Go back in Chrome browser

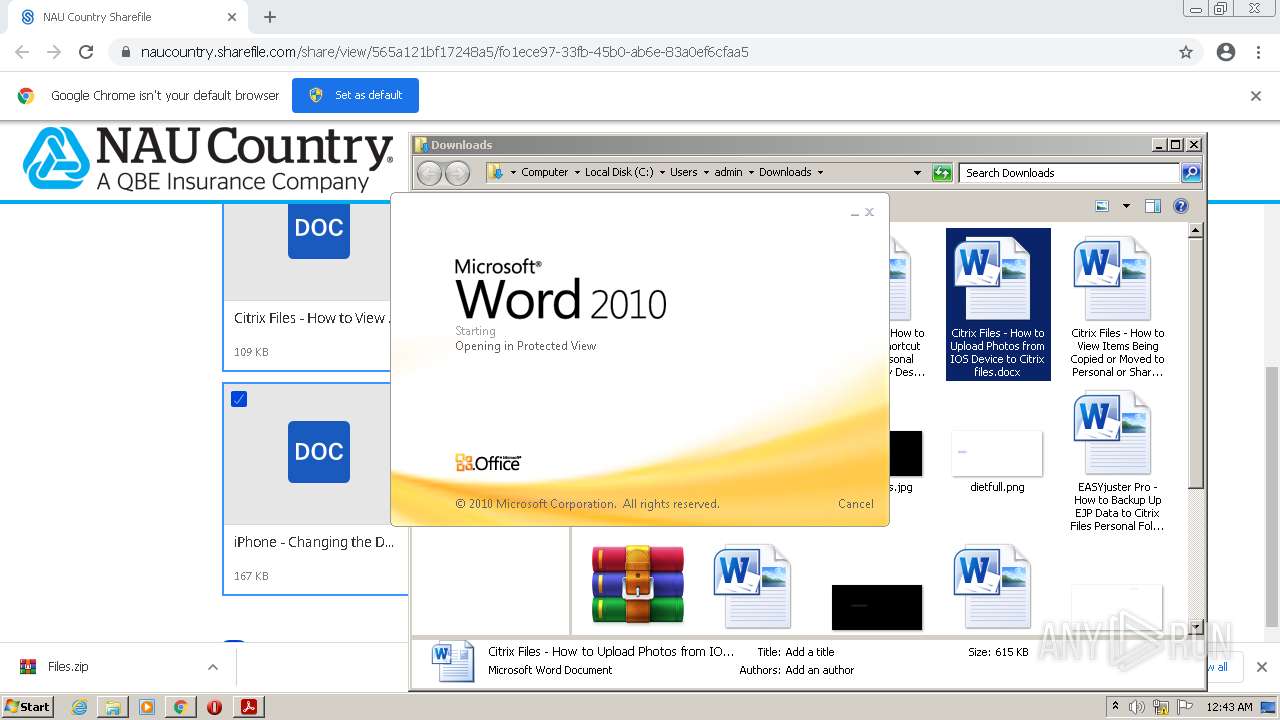(22, 52)
